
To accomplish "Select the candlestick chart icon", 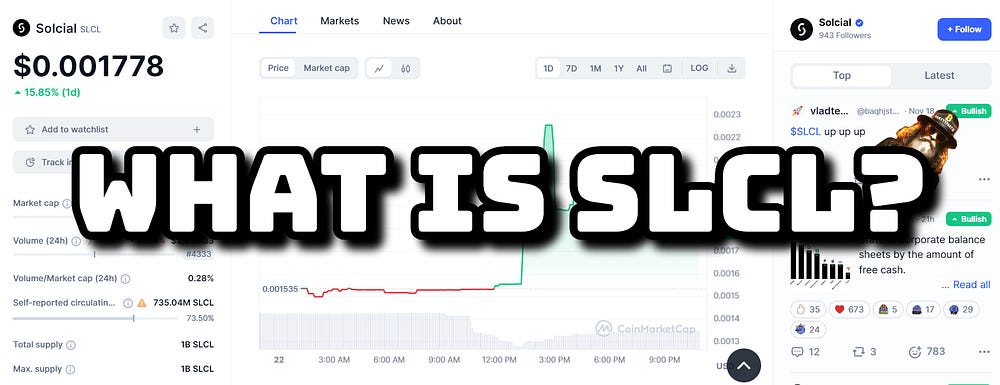I will tap(406, 68).
